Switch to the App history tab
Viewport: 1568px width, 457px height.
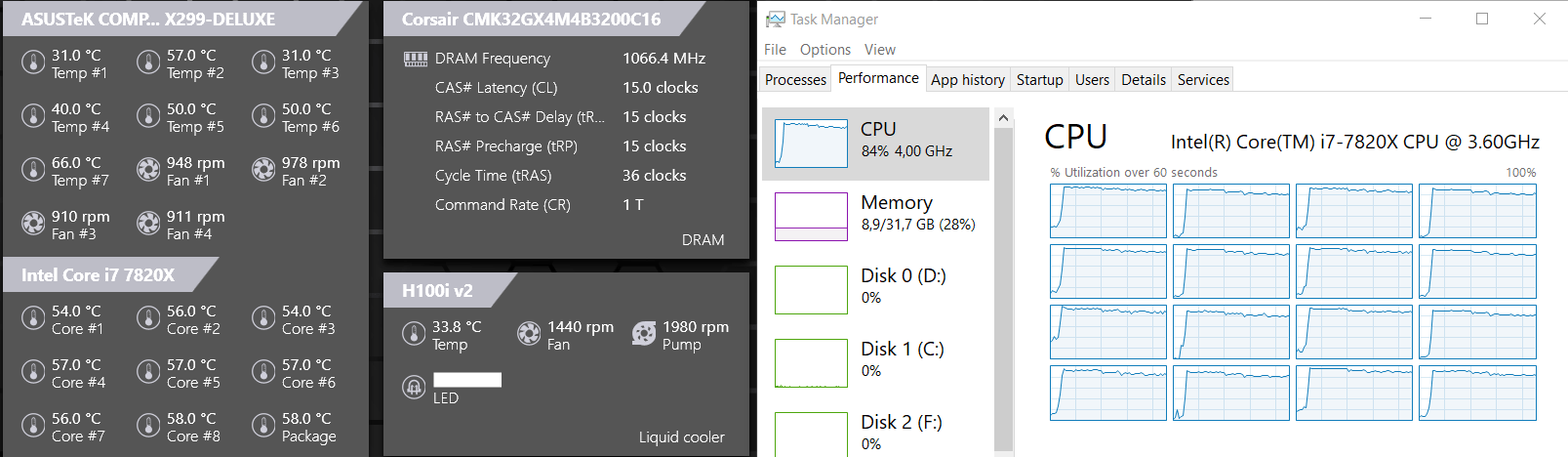point(967,80)
